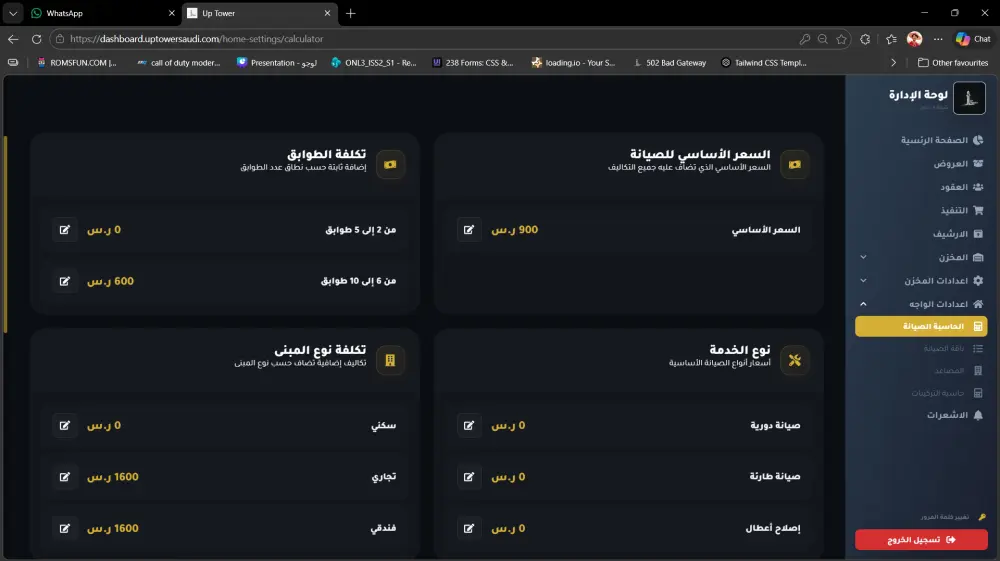1000x561 pixels.
Task: Open the browser extensions icon
Action: point(865,39)
